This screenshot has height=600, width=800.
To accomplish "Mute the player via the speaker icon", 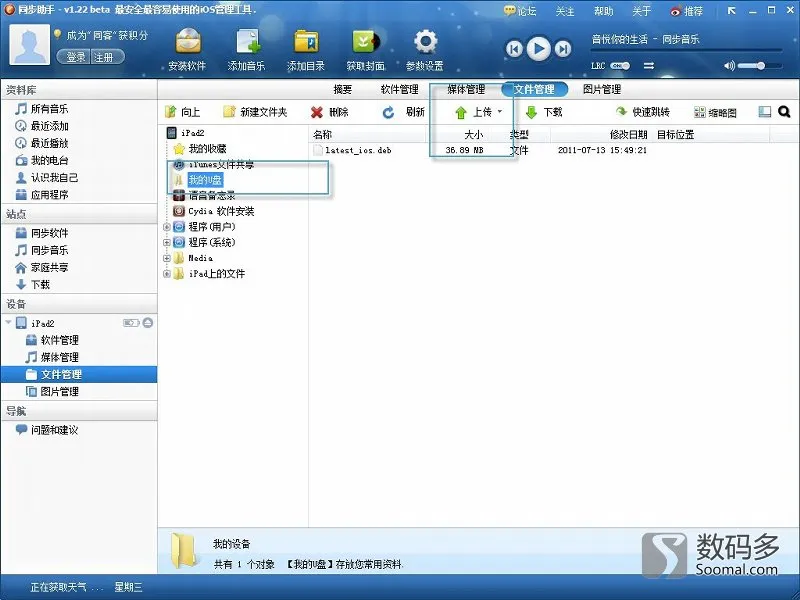I will tap(729, 66).
